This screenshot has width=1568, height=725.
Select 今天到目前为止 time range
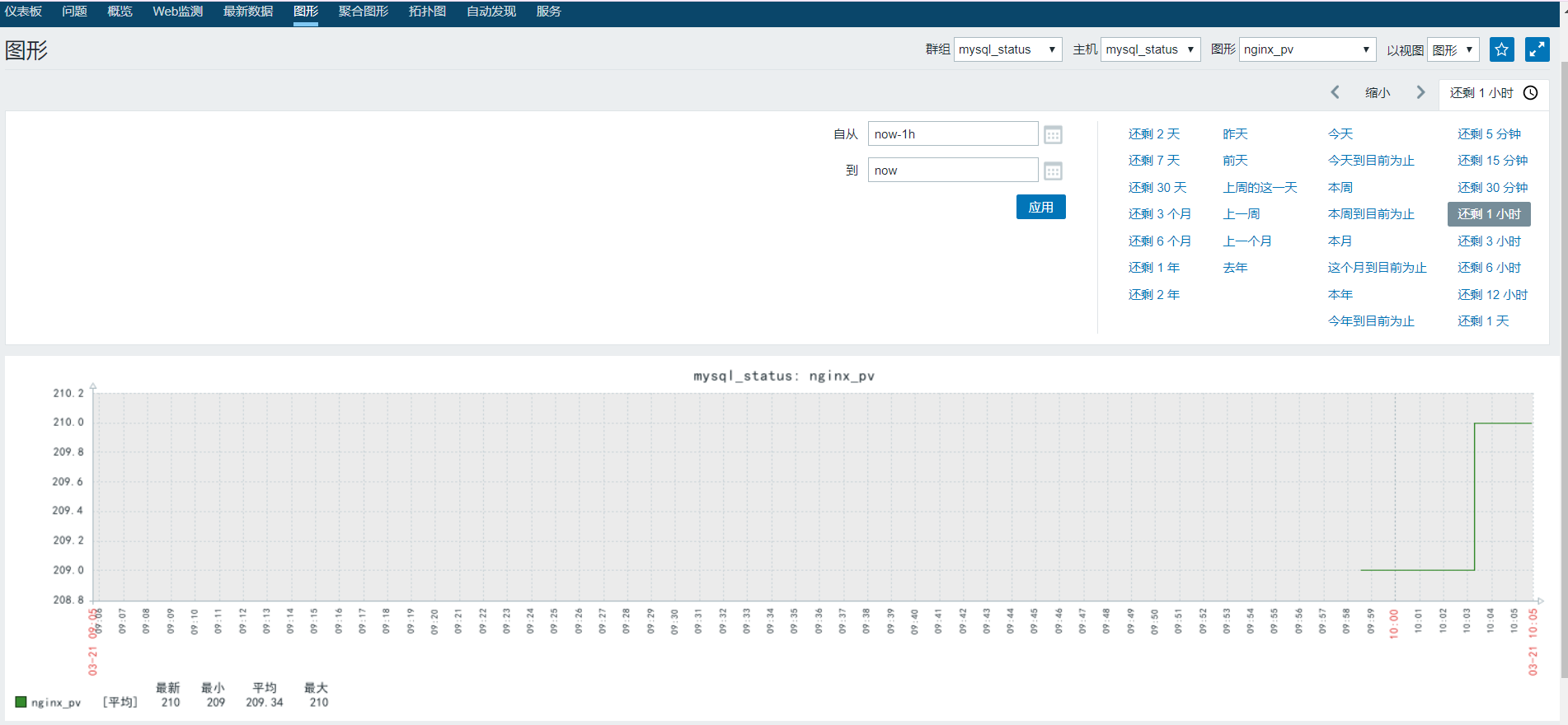tap(1371, 161)
